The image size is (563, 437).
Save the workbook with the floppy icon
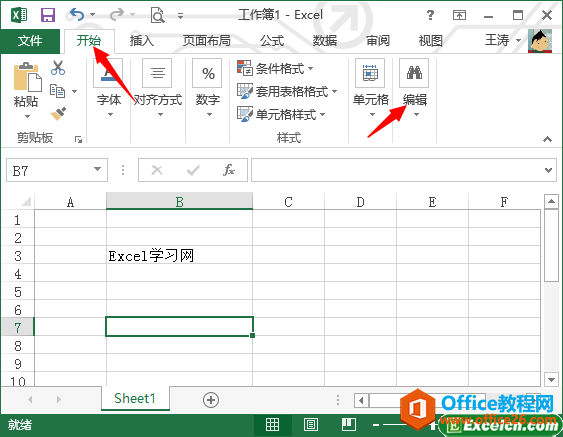tap(48, 15)
